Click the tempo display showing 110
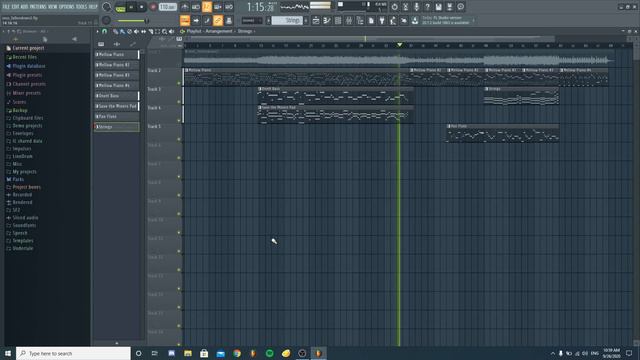Viewport: 640px width, 360px height. click(167, 7)
